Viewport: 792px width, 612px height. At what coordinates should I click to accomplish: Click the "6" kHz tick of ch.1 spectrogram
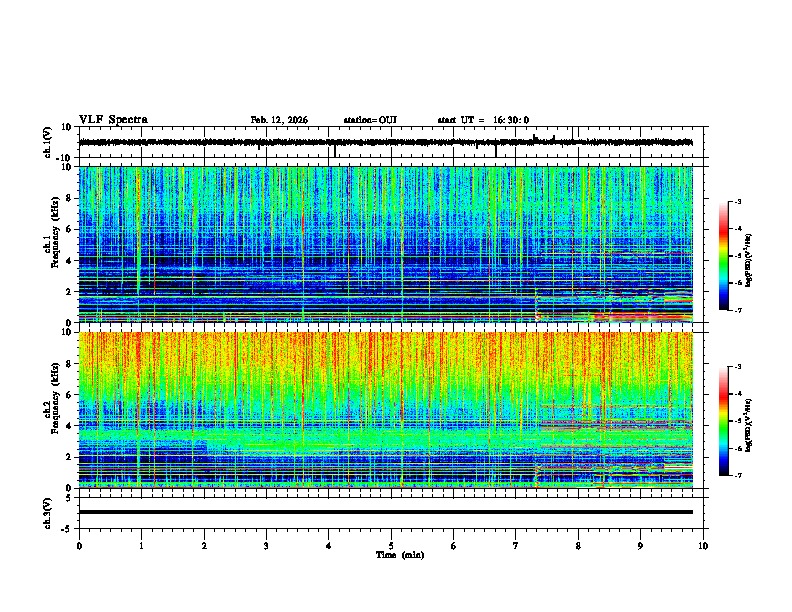click(70, 229)
